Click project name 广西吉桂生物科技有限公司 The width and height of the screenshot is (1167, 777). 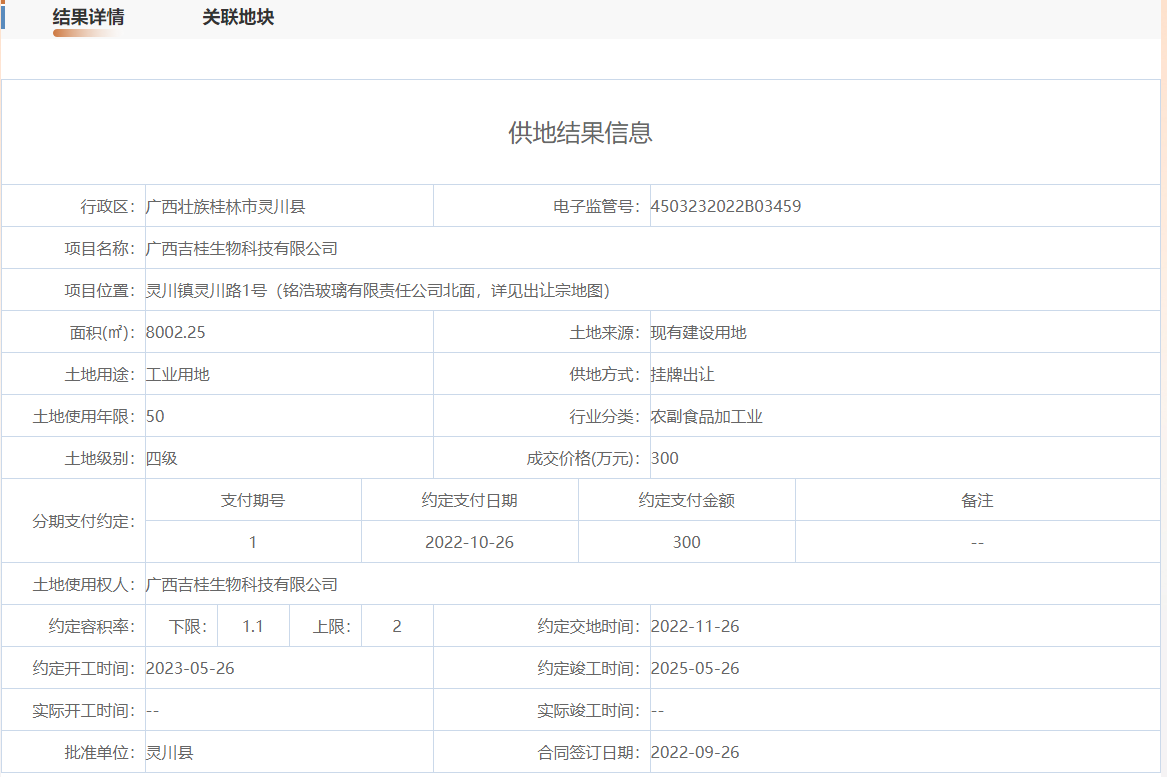[x=242, y=249]
